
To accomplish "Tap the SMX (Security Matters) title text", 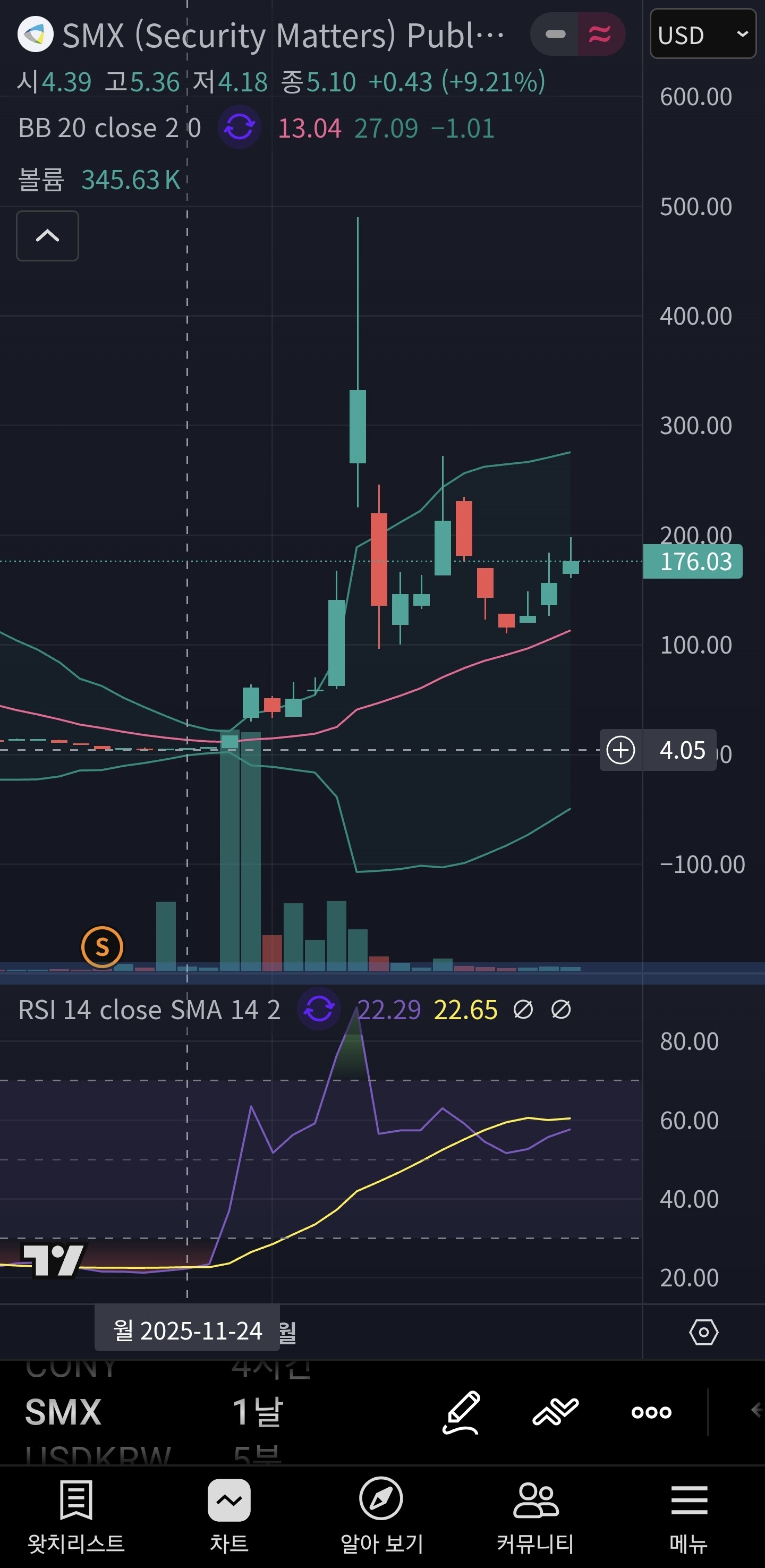I will (284, 35).
